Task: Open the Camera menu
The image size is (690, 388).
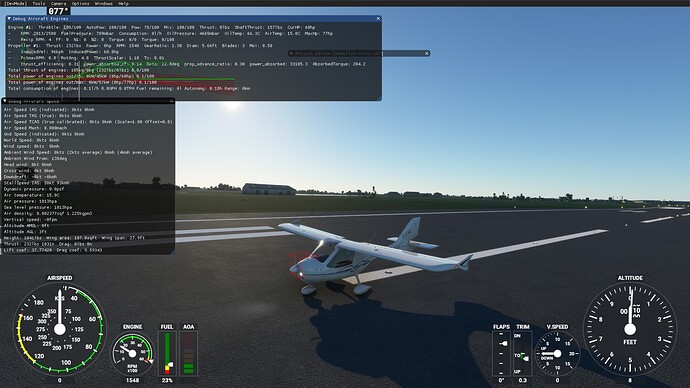Action: pos(59,3)
